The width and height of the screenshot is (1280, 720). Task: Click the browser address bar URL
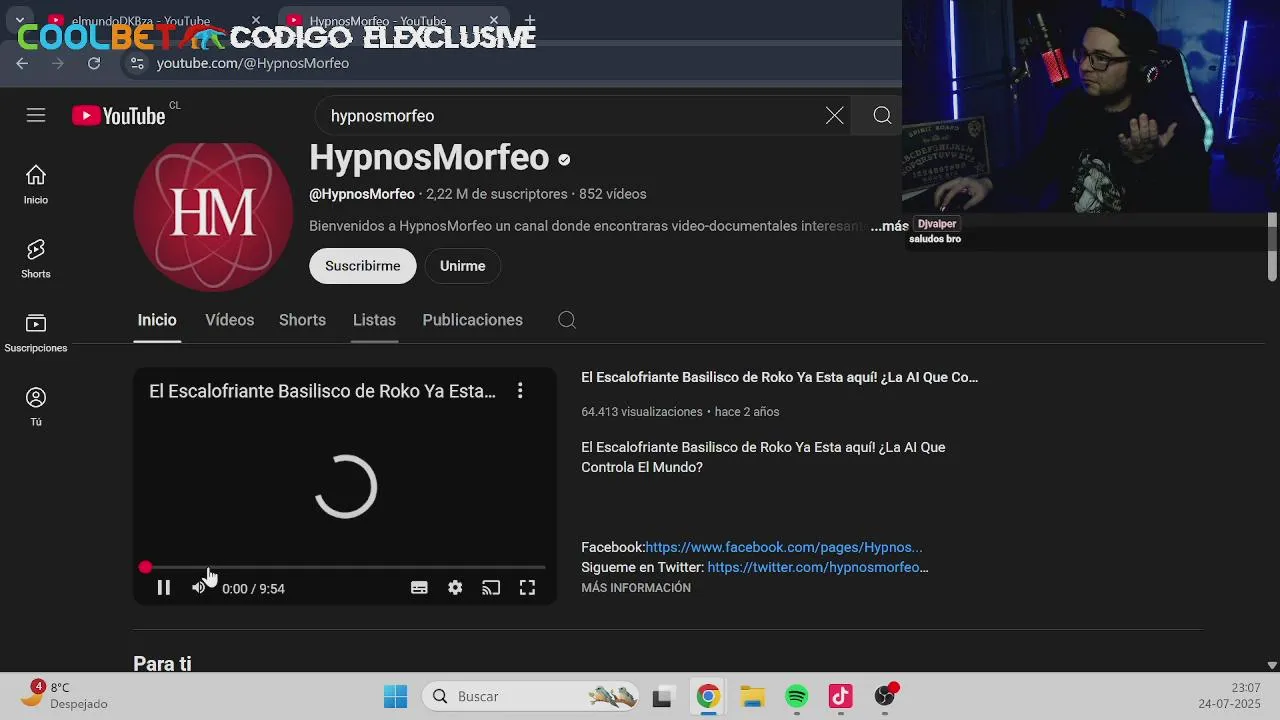click(253, 63)
